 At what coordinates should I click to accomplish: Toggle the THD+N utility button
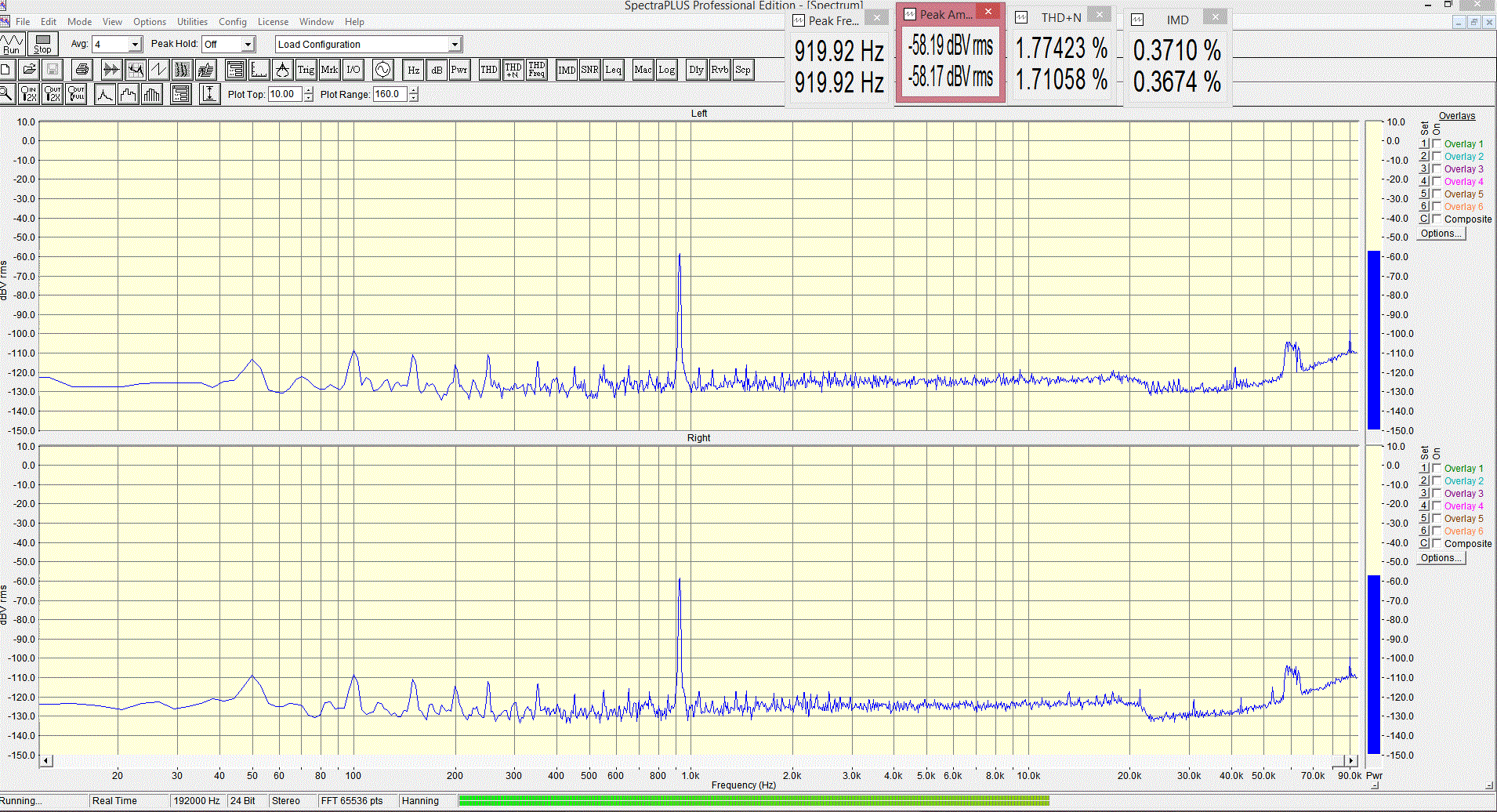[x=513, y=70]
